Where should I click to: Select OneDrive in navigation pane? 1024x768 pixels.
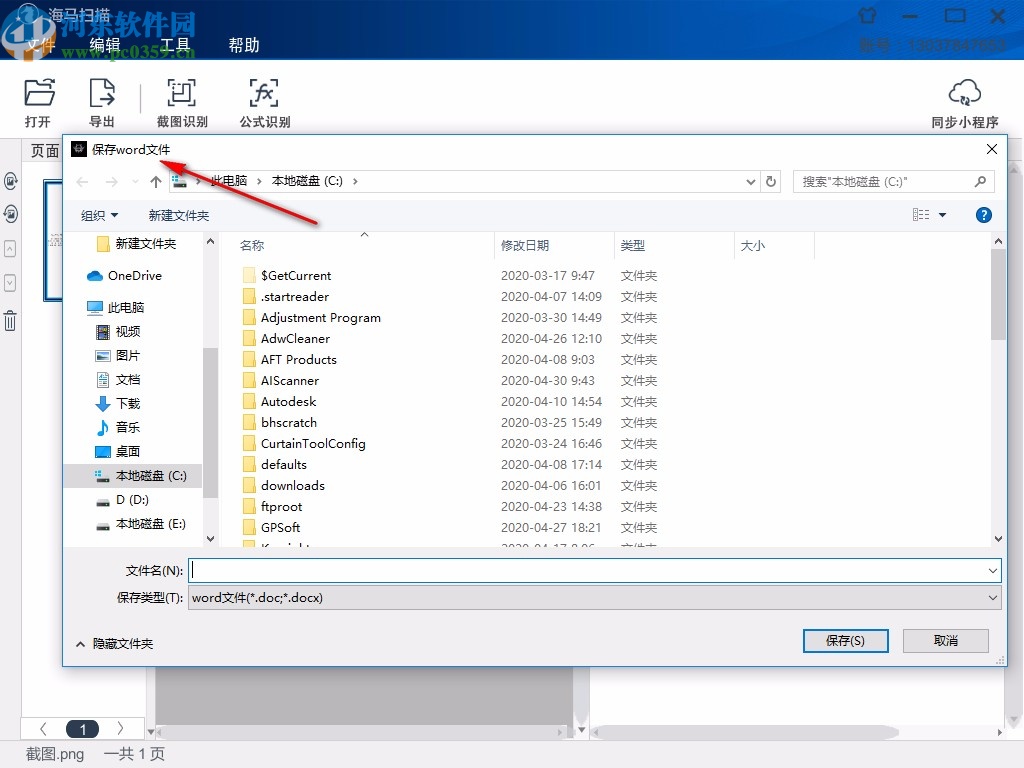click(124, 276)
